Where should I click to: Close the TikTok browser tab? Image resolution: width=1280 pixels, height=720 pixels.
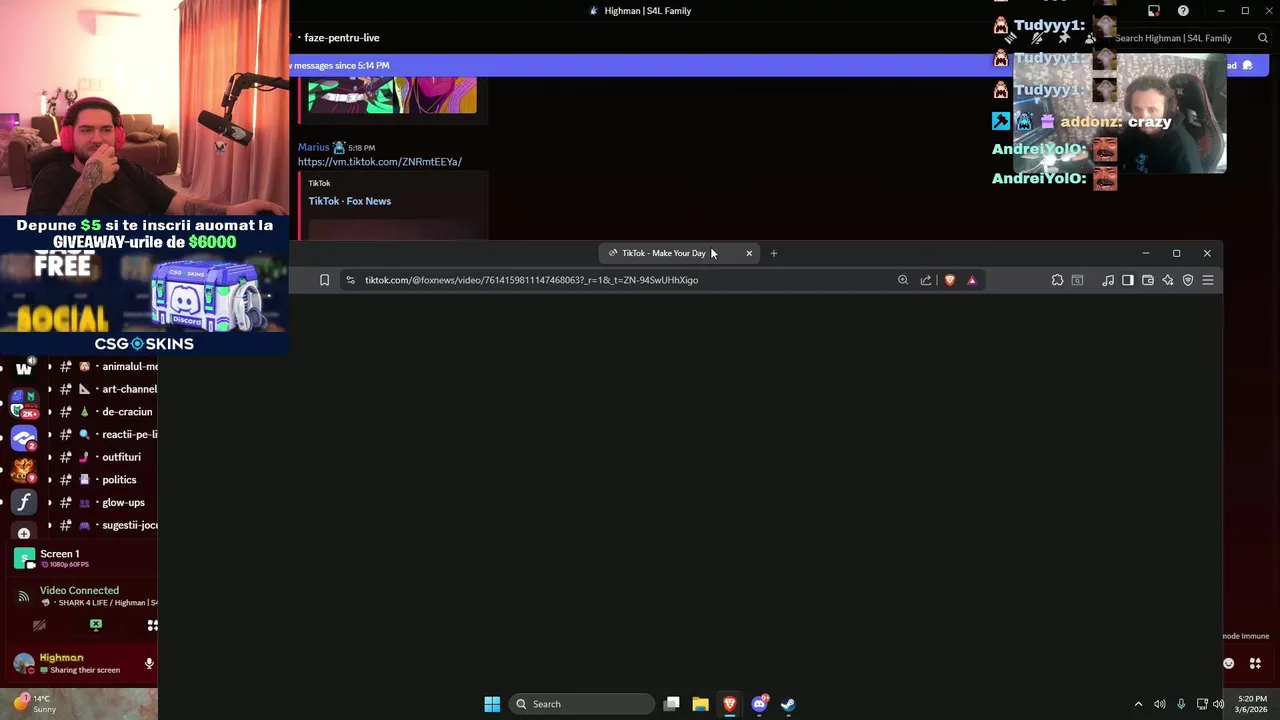tap(749, 253)
